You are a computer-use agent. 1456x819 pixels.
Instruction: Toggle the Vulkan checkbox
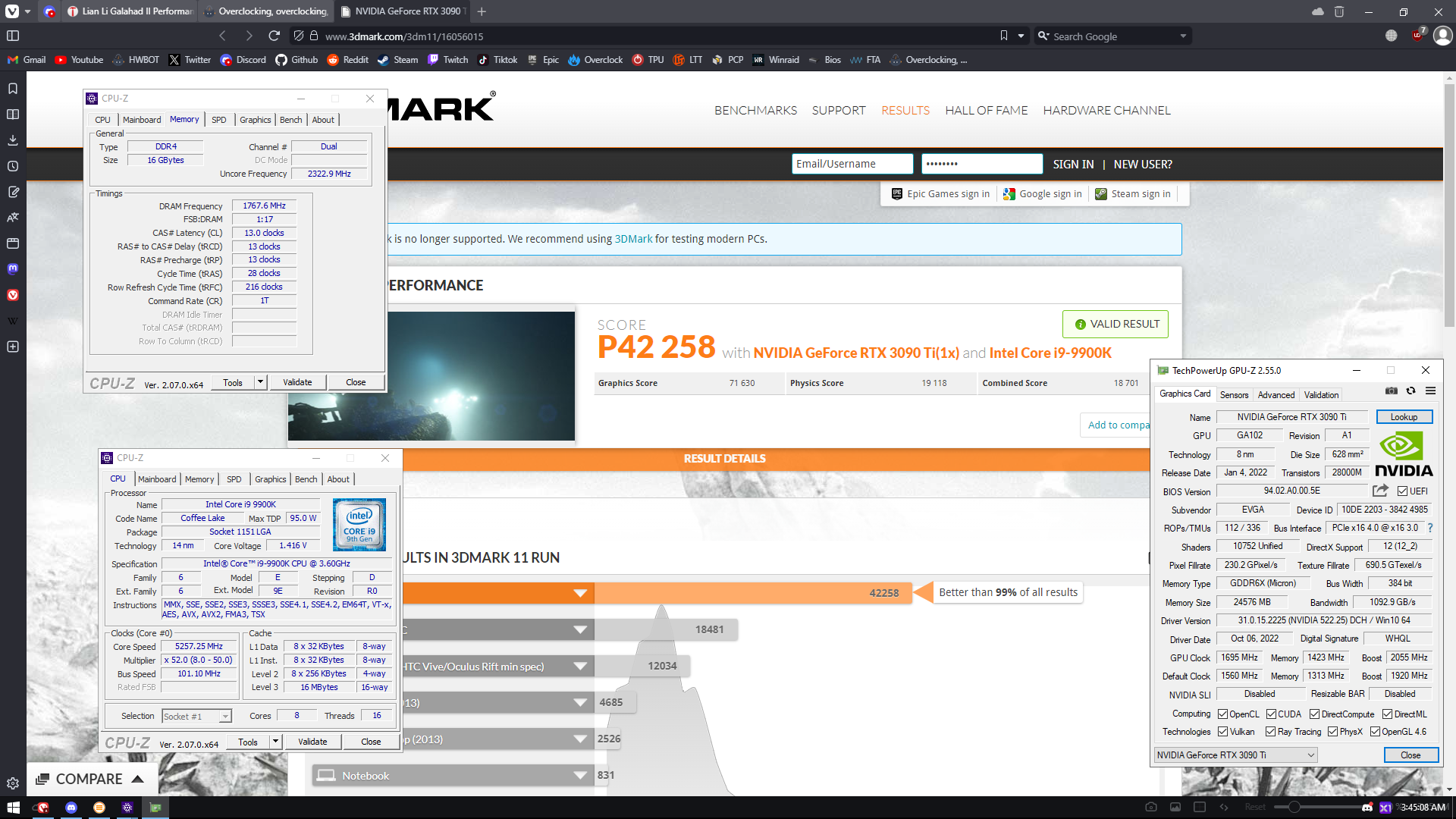tap(1222, 732)
